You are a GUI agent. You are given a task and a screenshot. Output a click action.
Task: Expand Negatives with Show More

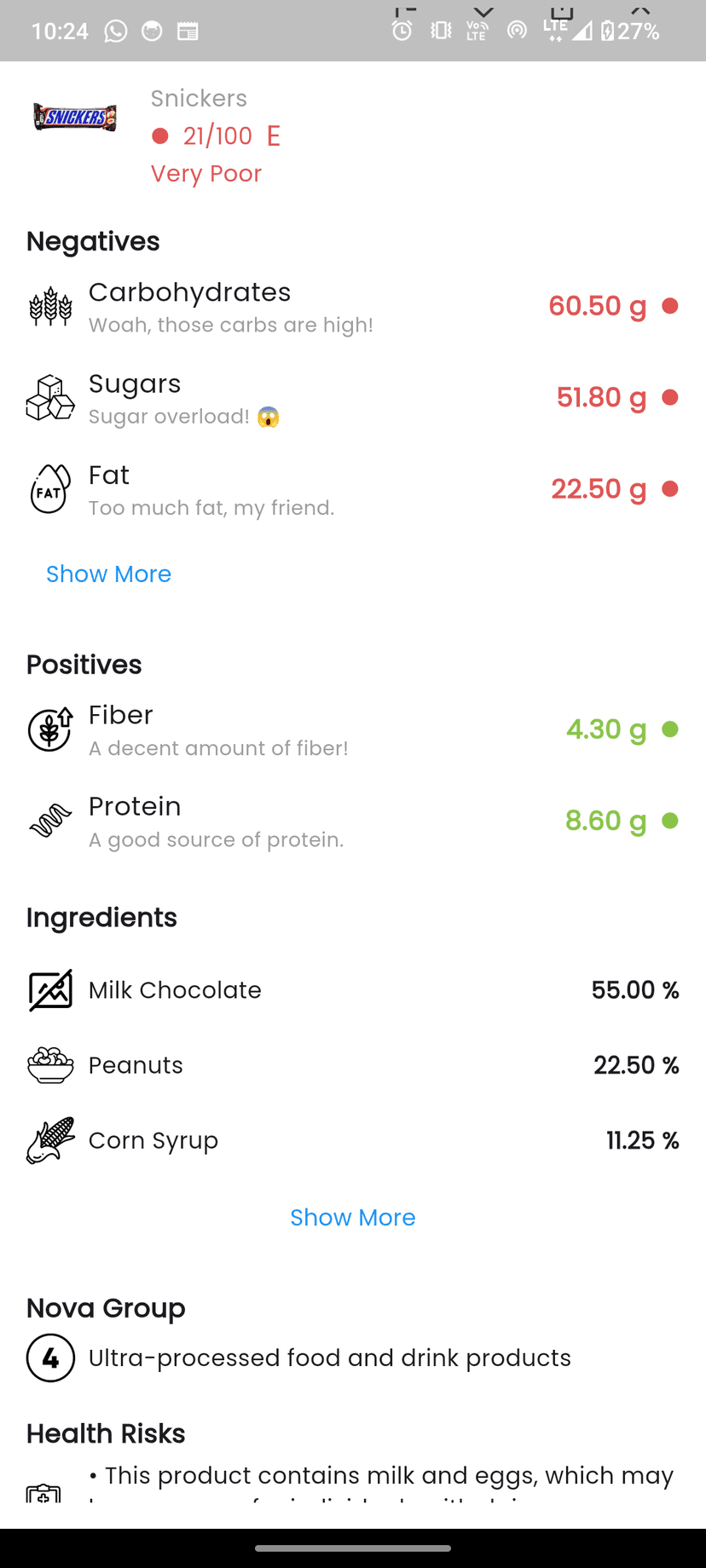click(x=108, y=574)
